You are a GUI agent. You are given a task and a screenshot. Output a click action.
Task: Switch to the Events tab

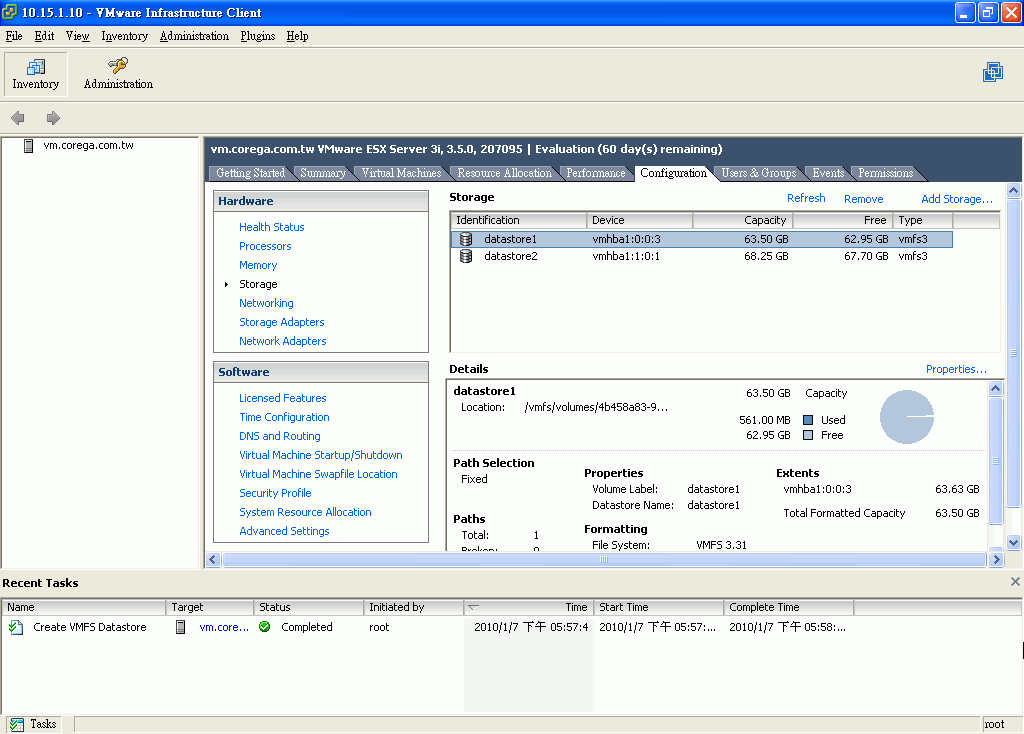pyautogui.click(x=828, y=173)
